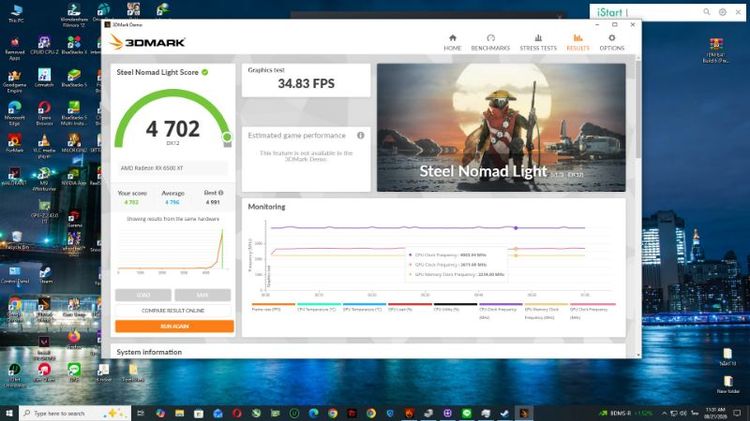Toggle CPU Clock Frequency legend in monitoring
The height and width of the screenshot is (421, 750).
500,310
